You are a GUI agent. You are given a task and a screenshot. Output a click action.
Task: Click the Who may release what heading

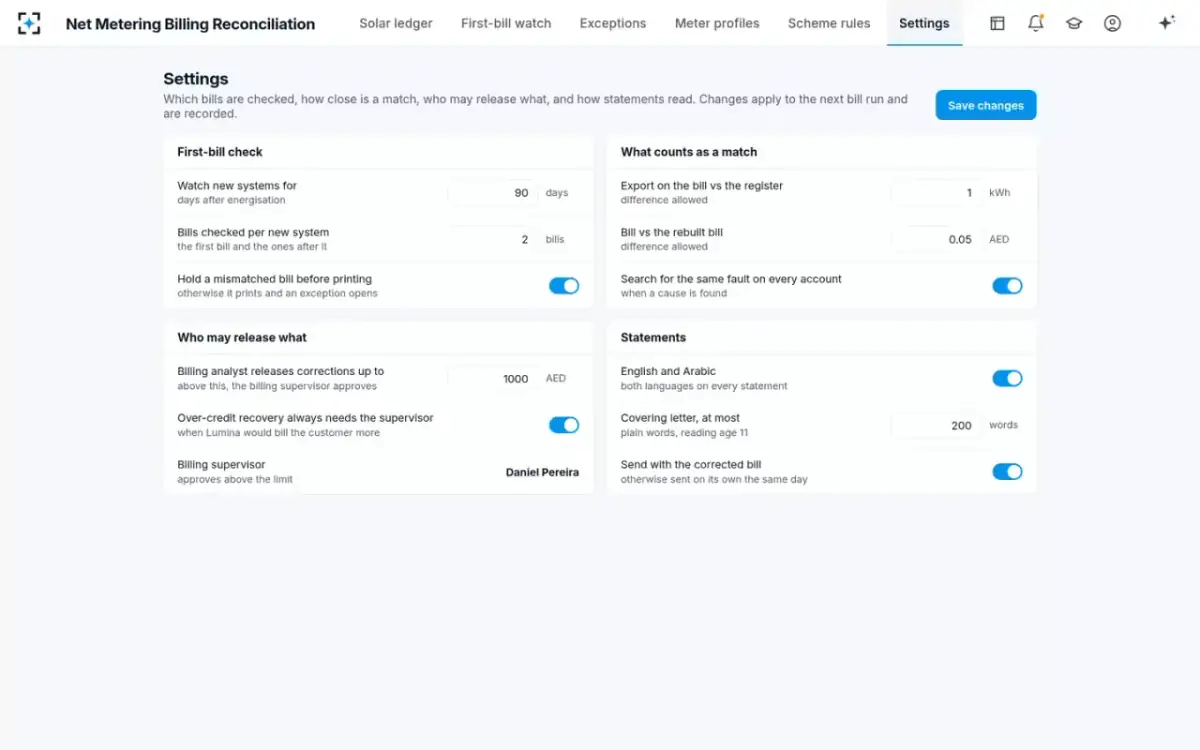coord(242,337)
